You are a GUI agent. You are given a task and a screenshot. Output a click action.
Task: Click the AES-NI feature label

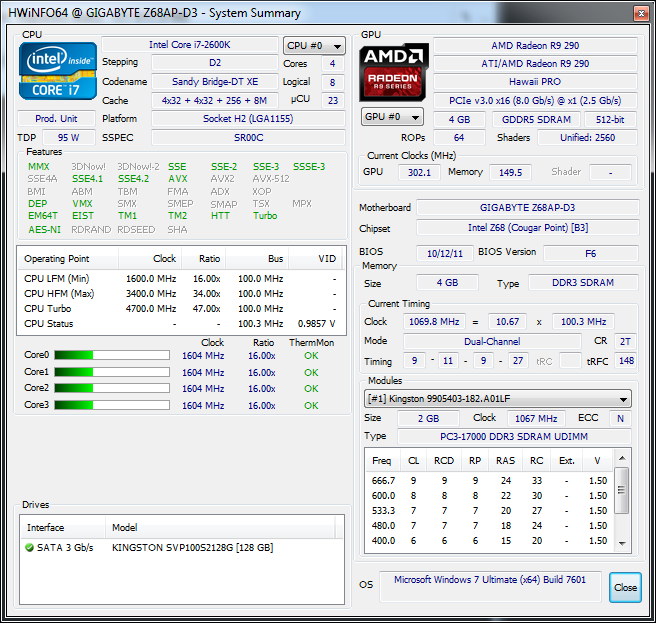44,229
